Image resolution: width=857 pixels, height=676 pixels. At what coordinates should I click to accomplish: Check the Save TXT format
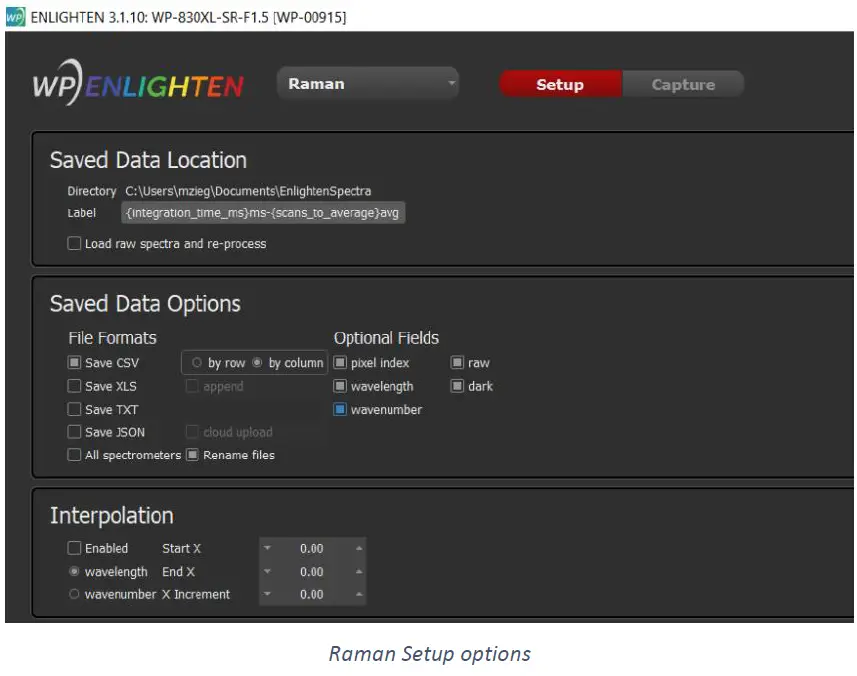tap(75, 409)
